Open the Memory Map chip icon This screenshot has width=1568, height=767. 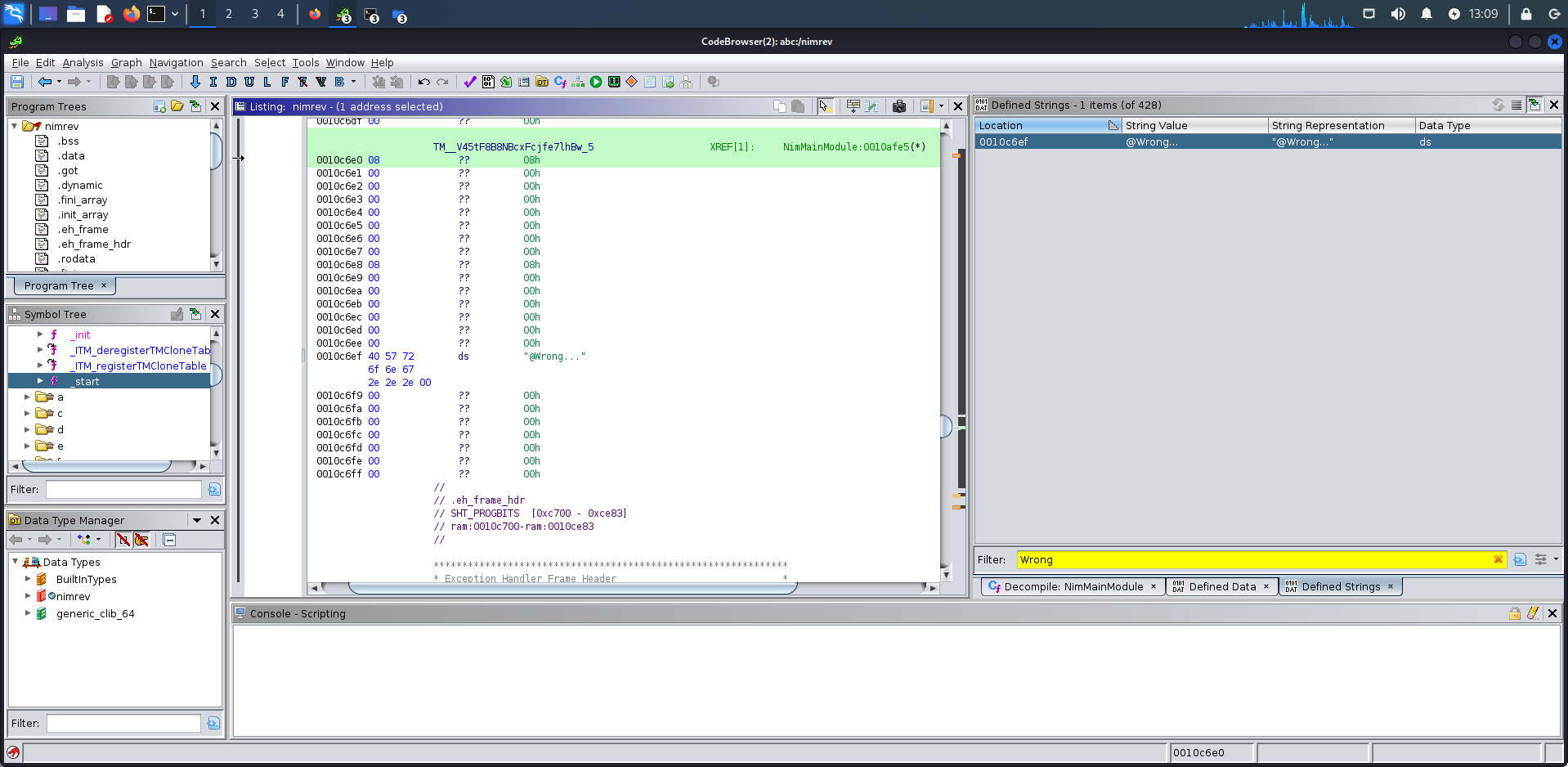614,82
